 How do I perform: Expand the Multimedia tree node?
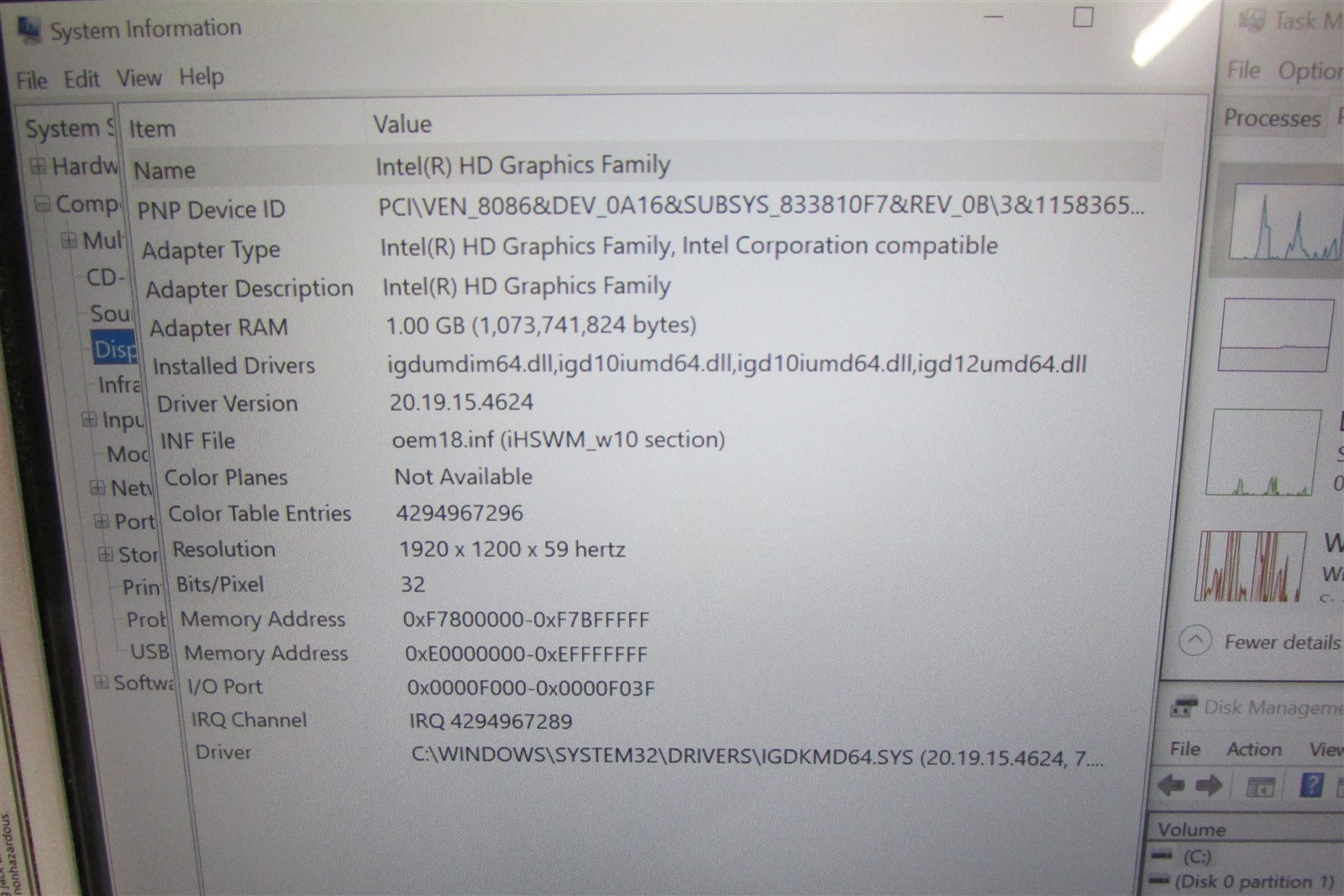point(69,240)
